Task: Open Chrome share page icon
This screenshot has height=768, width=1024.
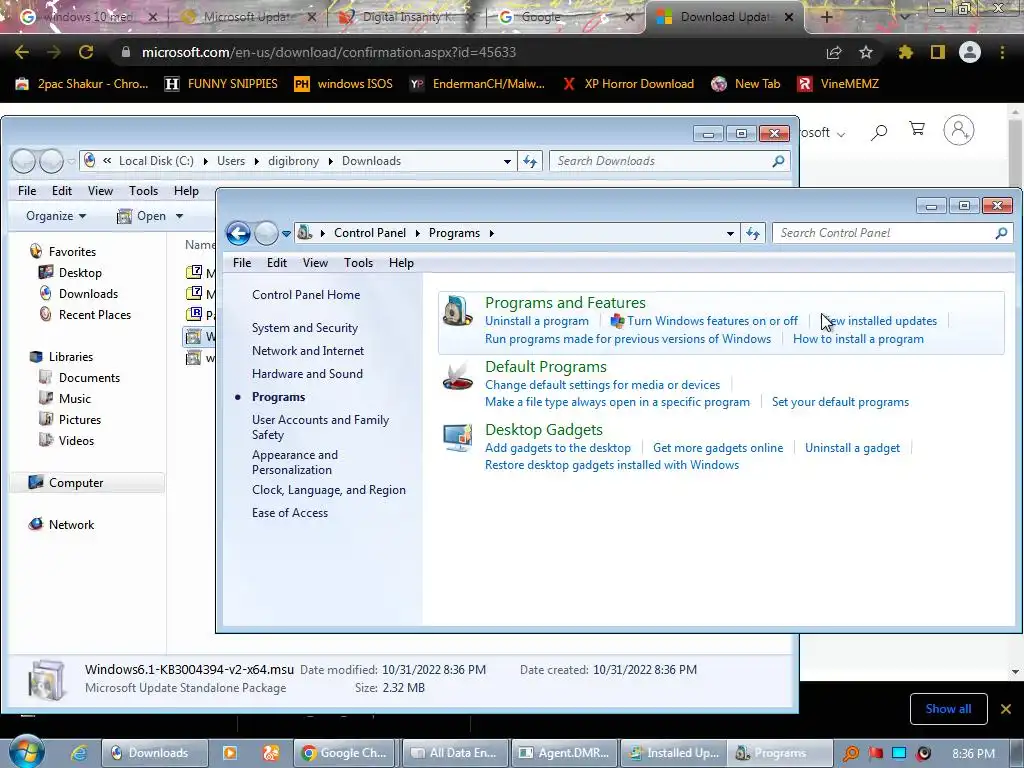Action: 834,52
